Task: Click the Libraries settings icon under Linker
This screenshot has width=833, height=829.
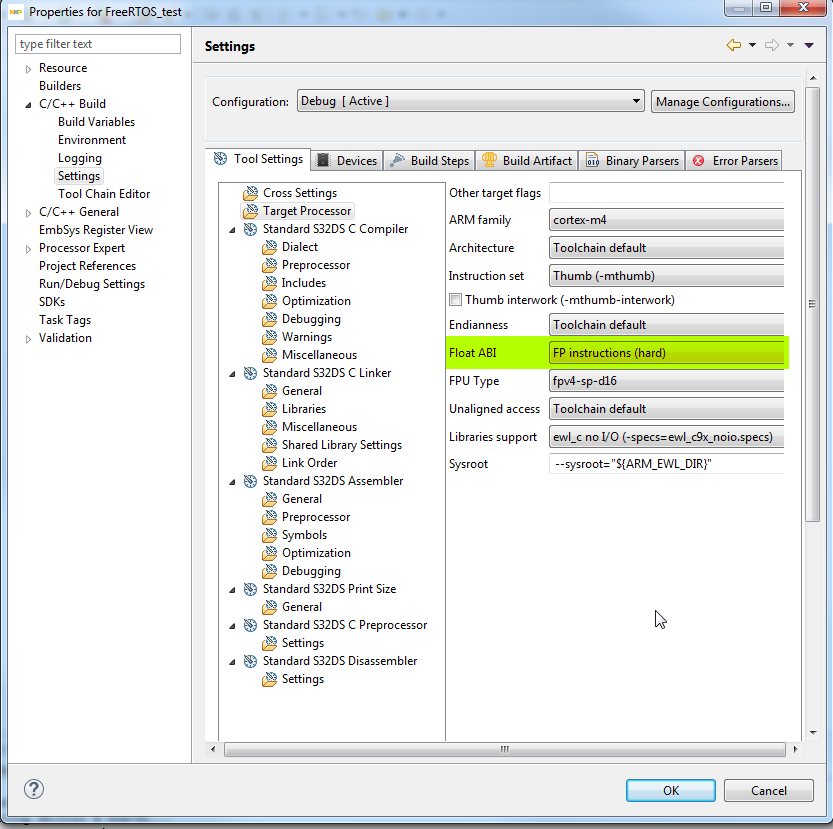Action: click(x=269, y=409)
